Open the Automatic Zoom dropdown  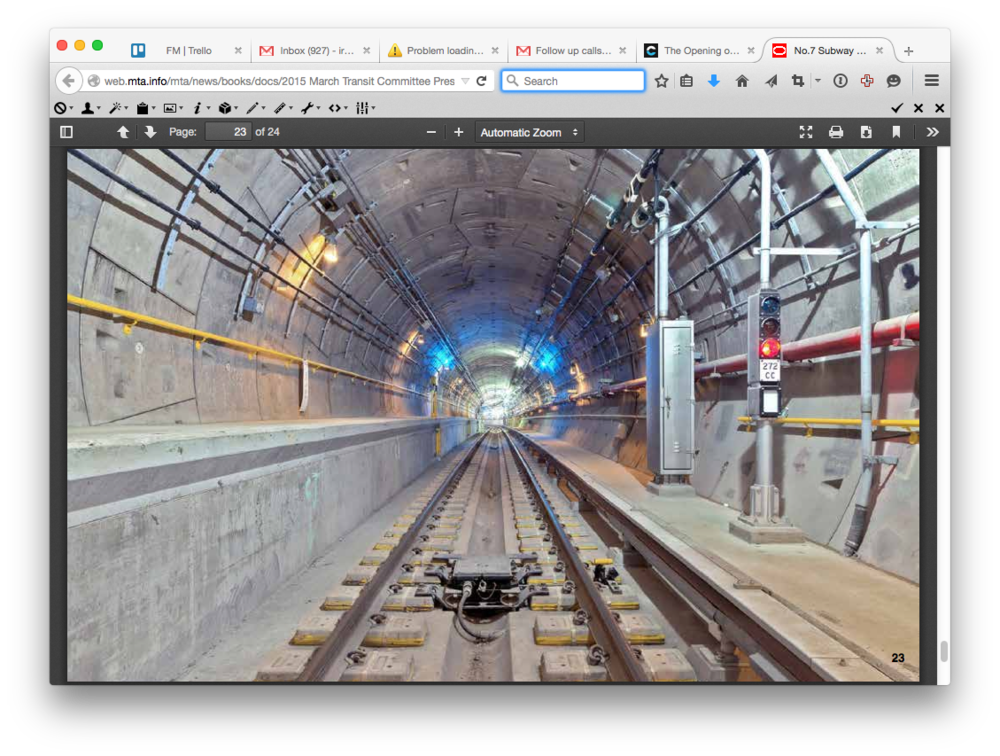[529, 131]
